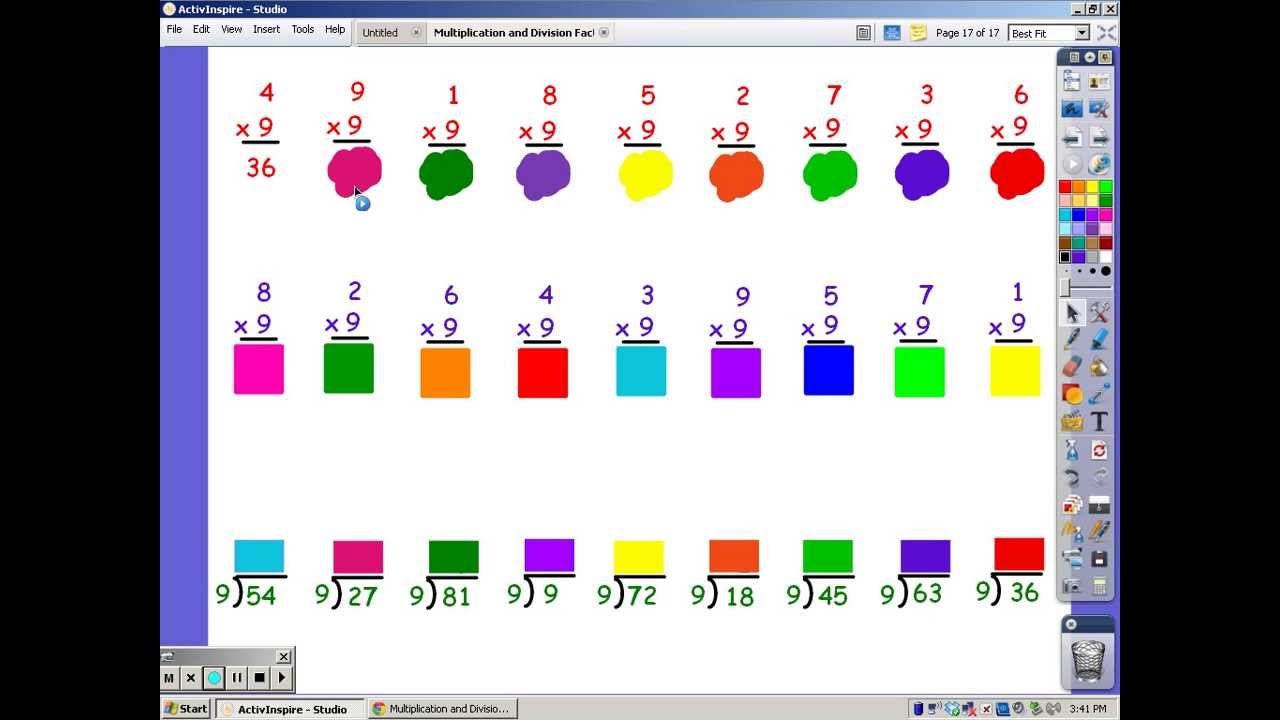Screen dimensions: 1280x720
Task: Select the Text tool
Action: pos(1099,421)
